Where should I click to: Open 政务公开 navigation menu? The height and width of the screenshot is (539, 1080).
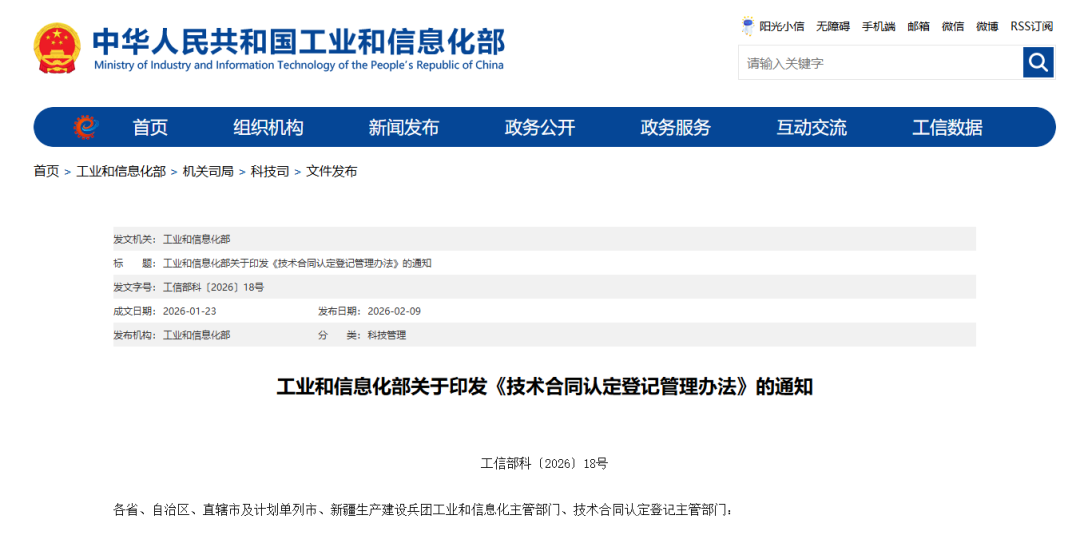540,127
